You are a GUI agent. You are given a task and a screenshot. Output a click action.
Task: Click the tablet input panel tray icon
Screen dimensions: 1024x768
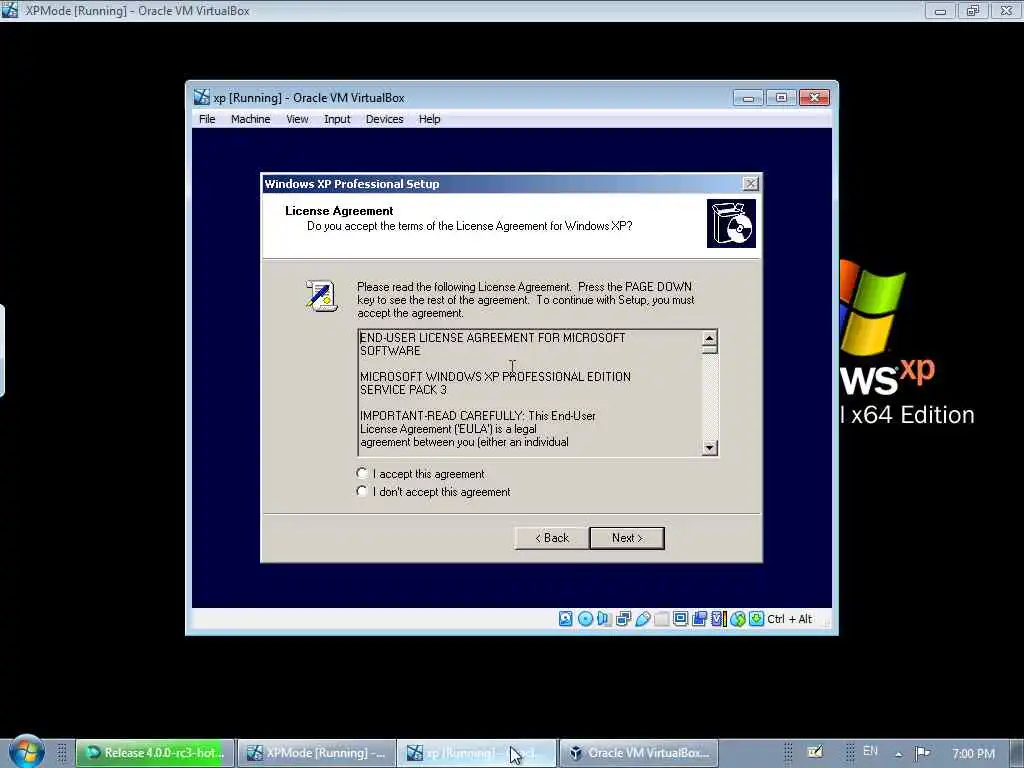(815, 752)
